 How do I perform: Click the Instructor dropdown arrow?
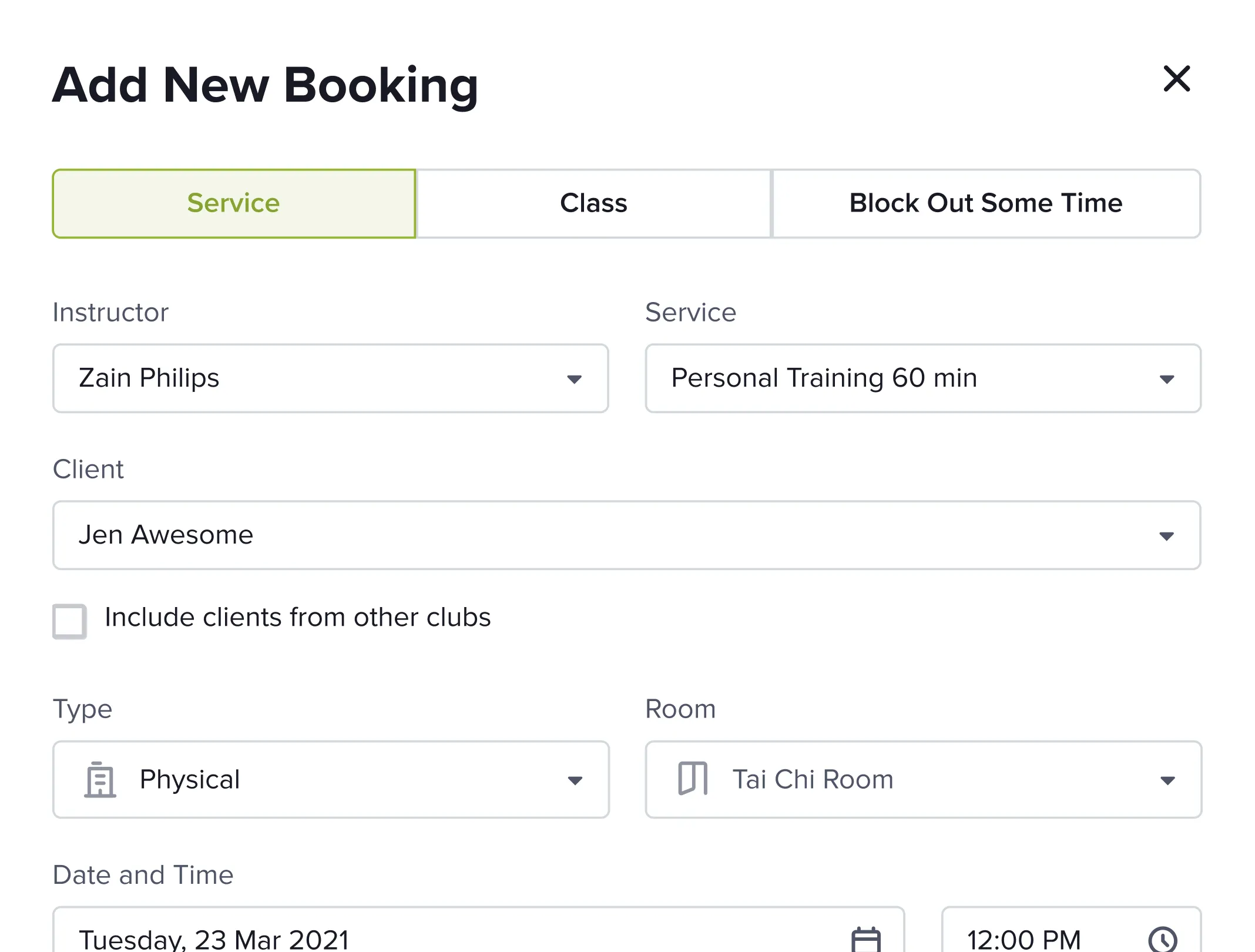pos(574,379)
